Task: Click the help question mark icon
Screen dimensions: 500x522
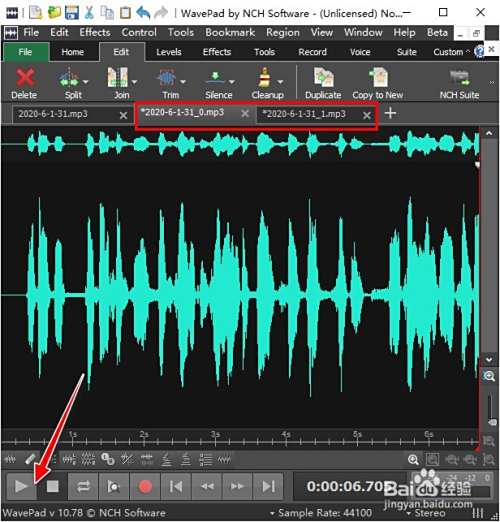Action: pos(479,51)
